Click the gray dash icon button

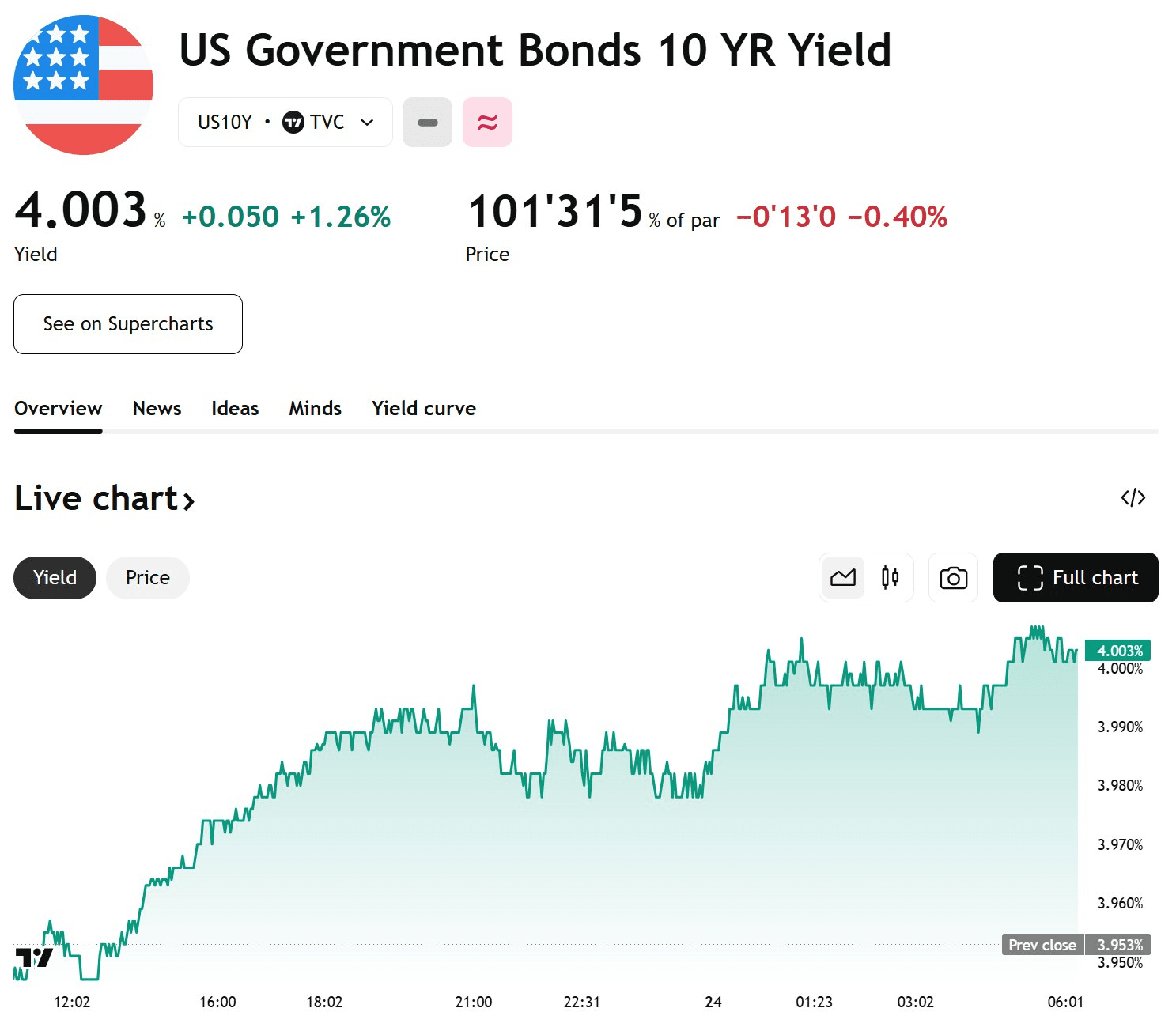click(x=427, y=123)
